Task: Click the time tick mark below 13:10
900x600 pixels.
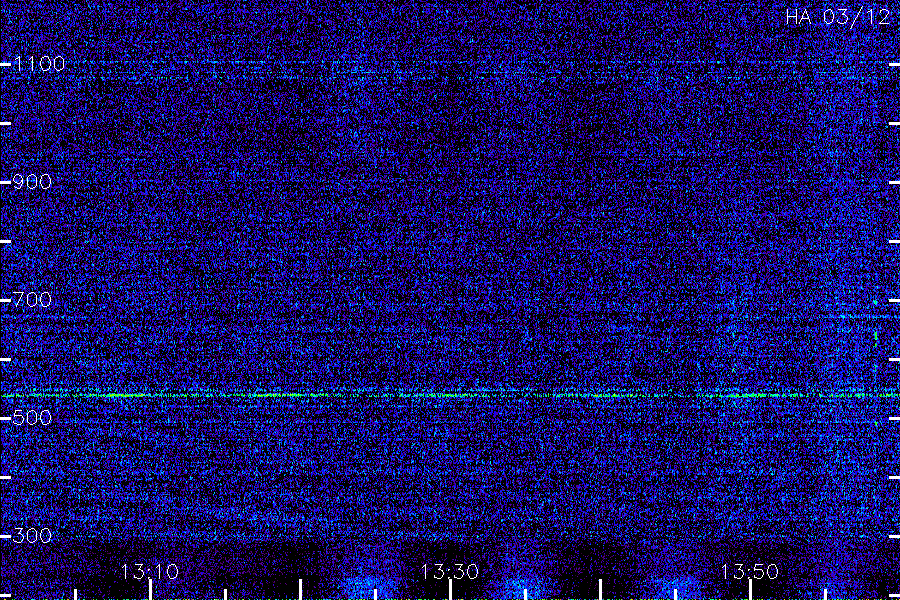Action: [151, 590]
